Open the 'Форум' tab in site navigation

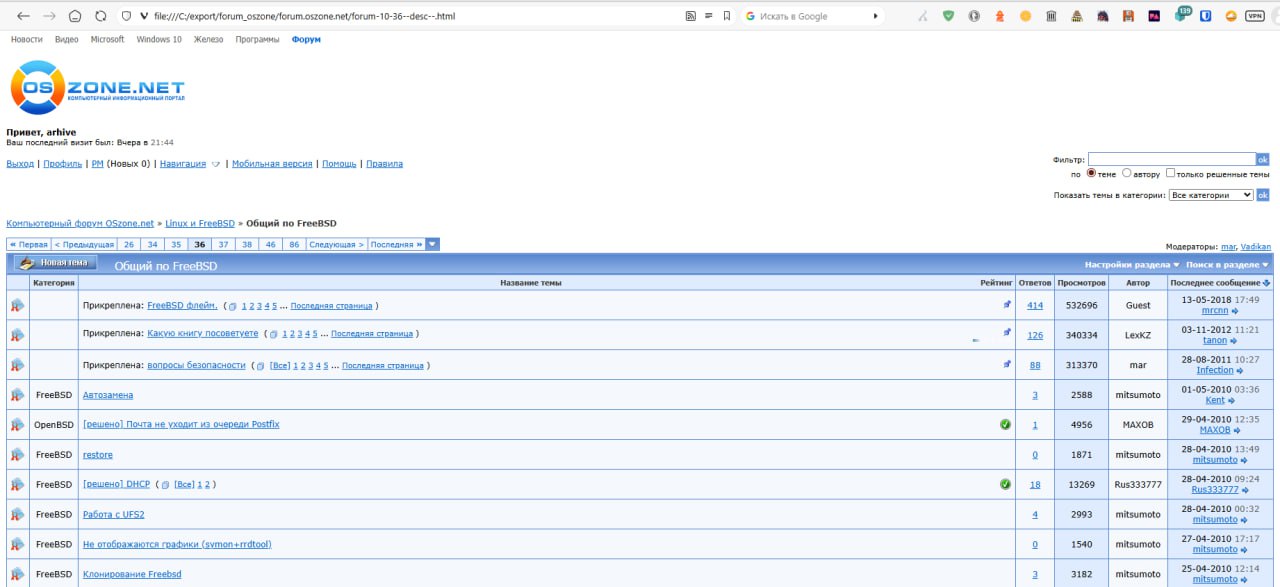(306, 39)
